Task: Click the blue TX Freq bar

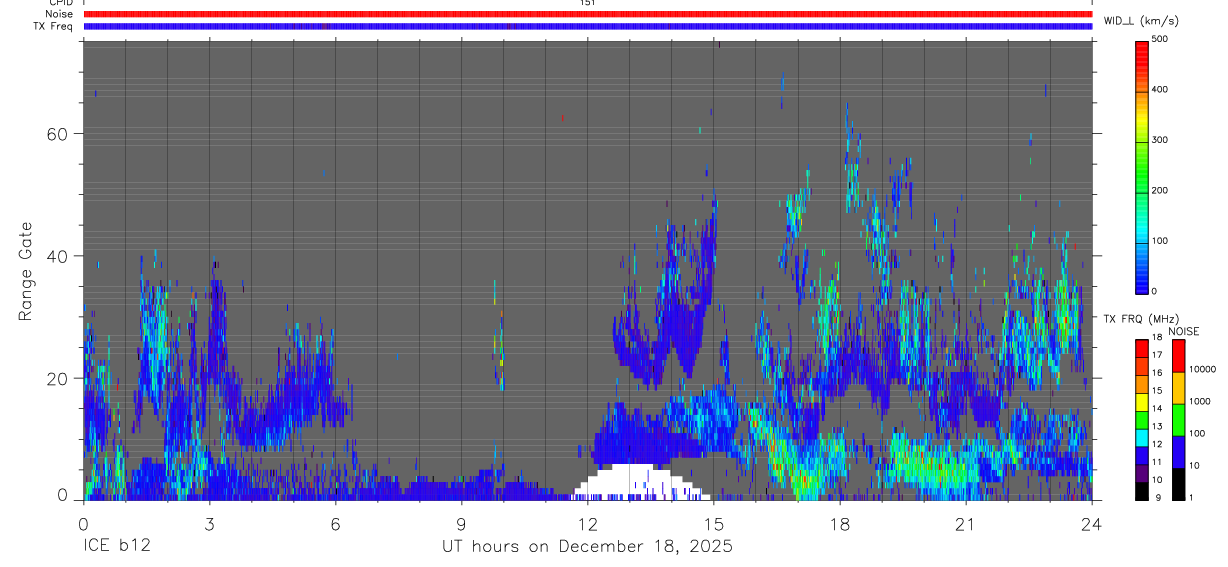Action: [587, 26]
